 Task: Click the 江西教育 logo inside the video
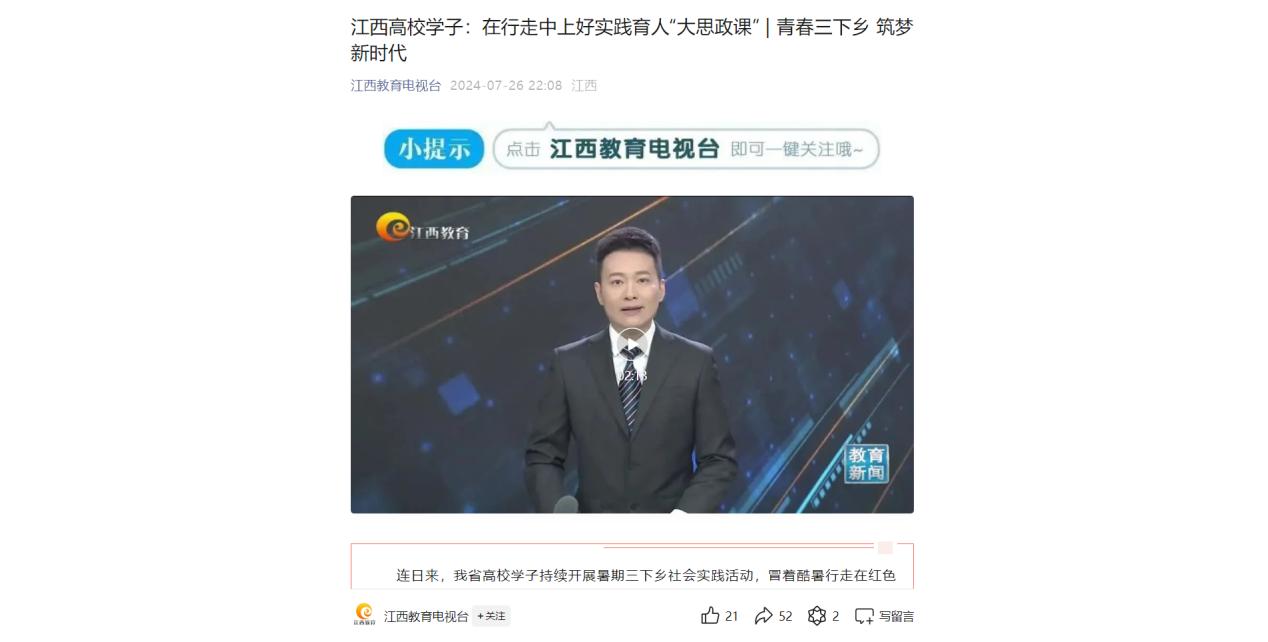tap(423, 229)
